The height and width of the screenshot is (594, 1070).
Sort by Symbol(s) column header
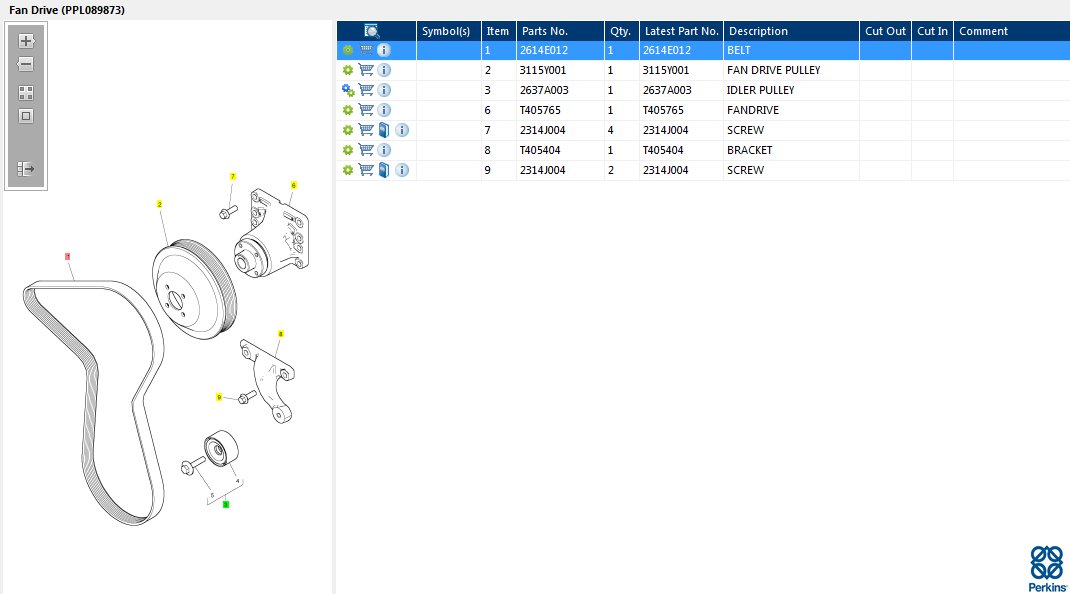448,31
